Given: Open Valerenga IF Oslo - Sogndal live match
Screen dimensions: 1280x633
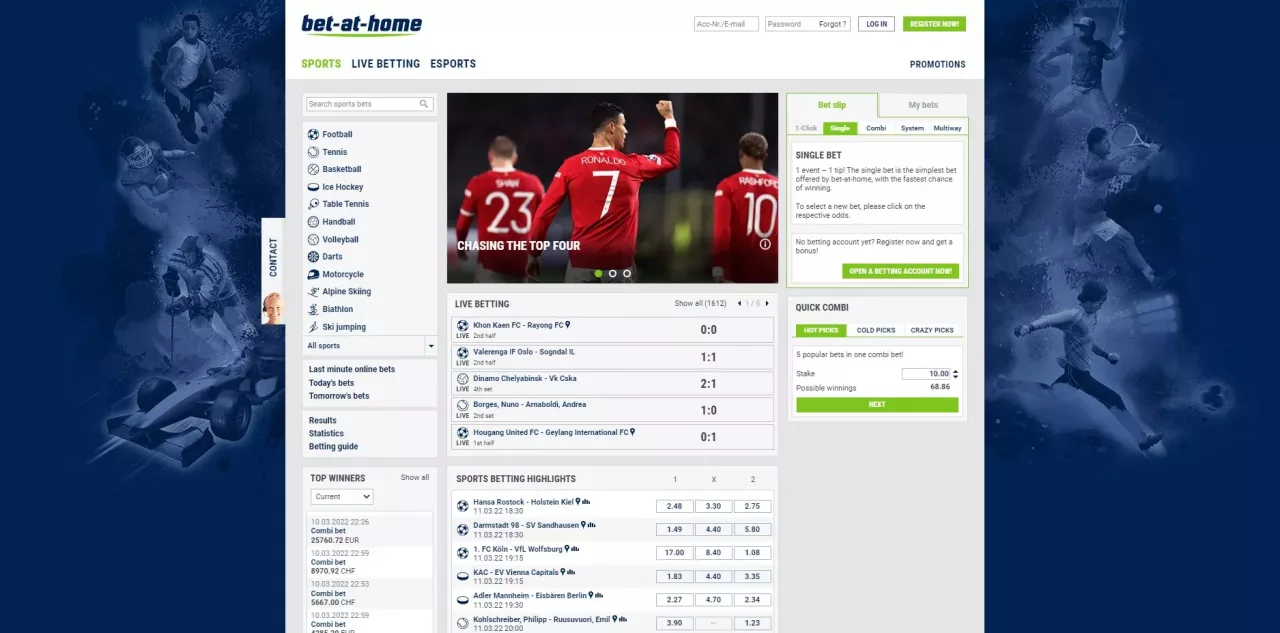Looking at the screenshot, I should tap(612, 357).
